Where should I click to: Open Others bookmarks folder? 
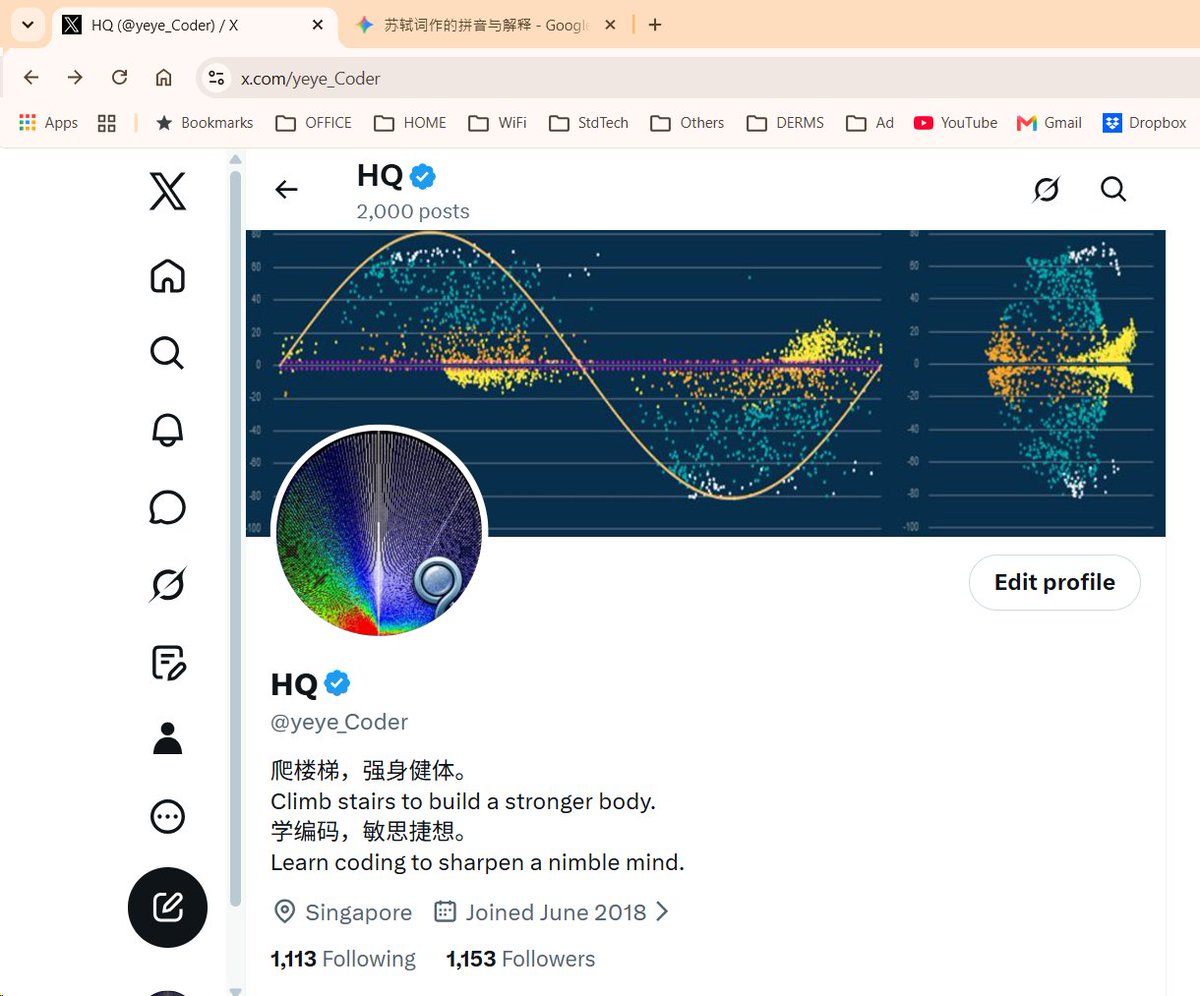pos(687,122)
